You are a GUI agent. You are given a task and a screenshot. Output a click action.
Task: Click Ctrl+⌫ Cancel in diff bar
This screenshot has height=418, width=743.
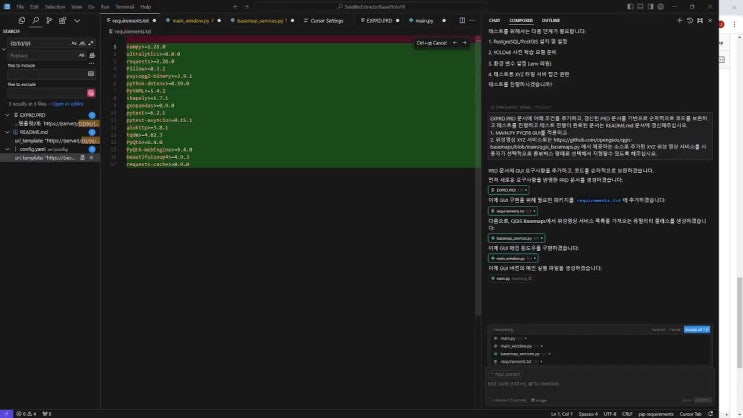tap(431, 43)
